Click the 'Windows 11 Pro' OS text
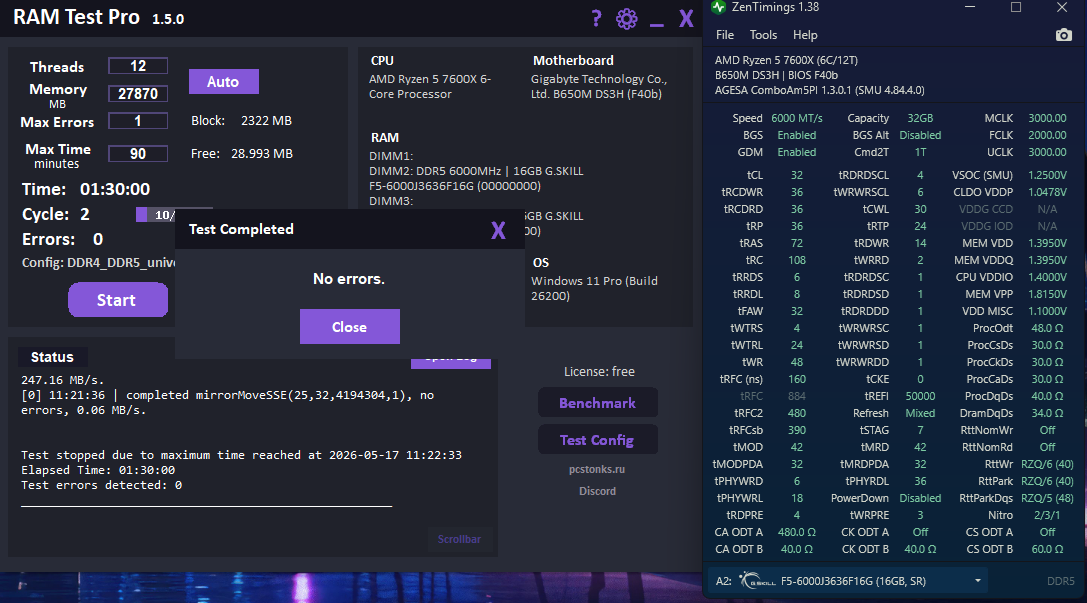The image size is (1087, 603). coord(594,288)
